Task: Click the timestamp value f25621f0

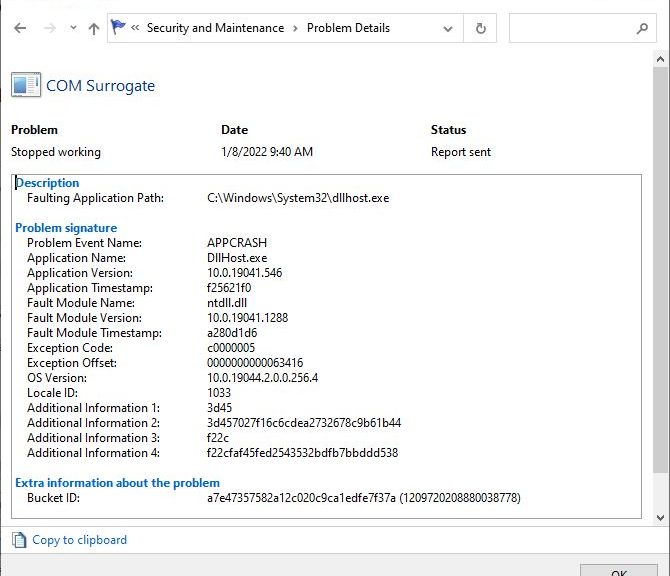Action: (229, 288)
